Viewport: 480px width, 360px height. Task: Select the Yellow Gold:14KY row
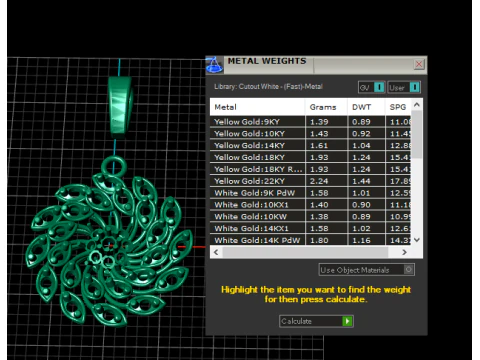tap(311, 145)
